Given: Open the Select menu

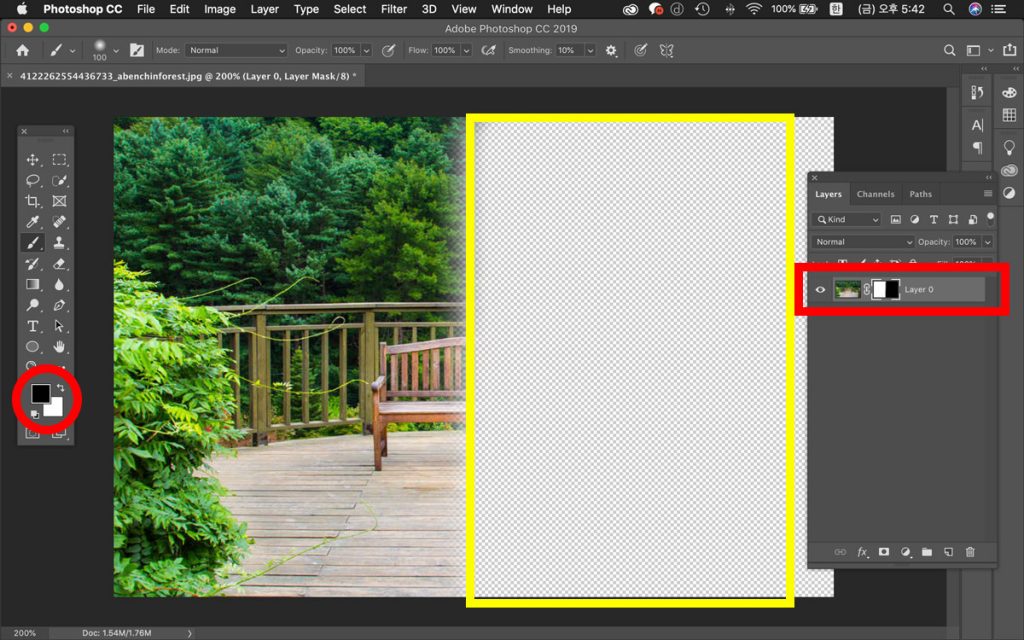Looking at the screenshot, I should point(350,9).
